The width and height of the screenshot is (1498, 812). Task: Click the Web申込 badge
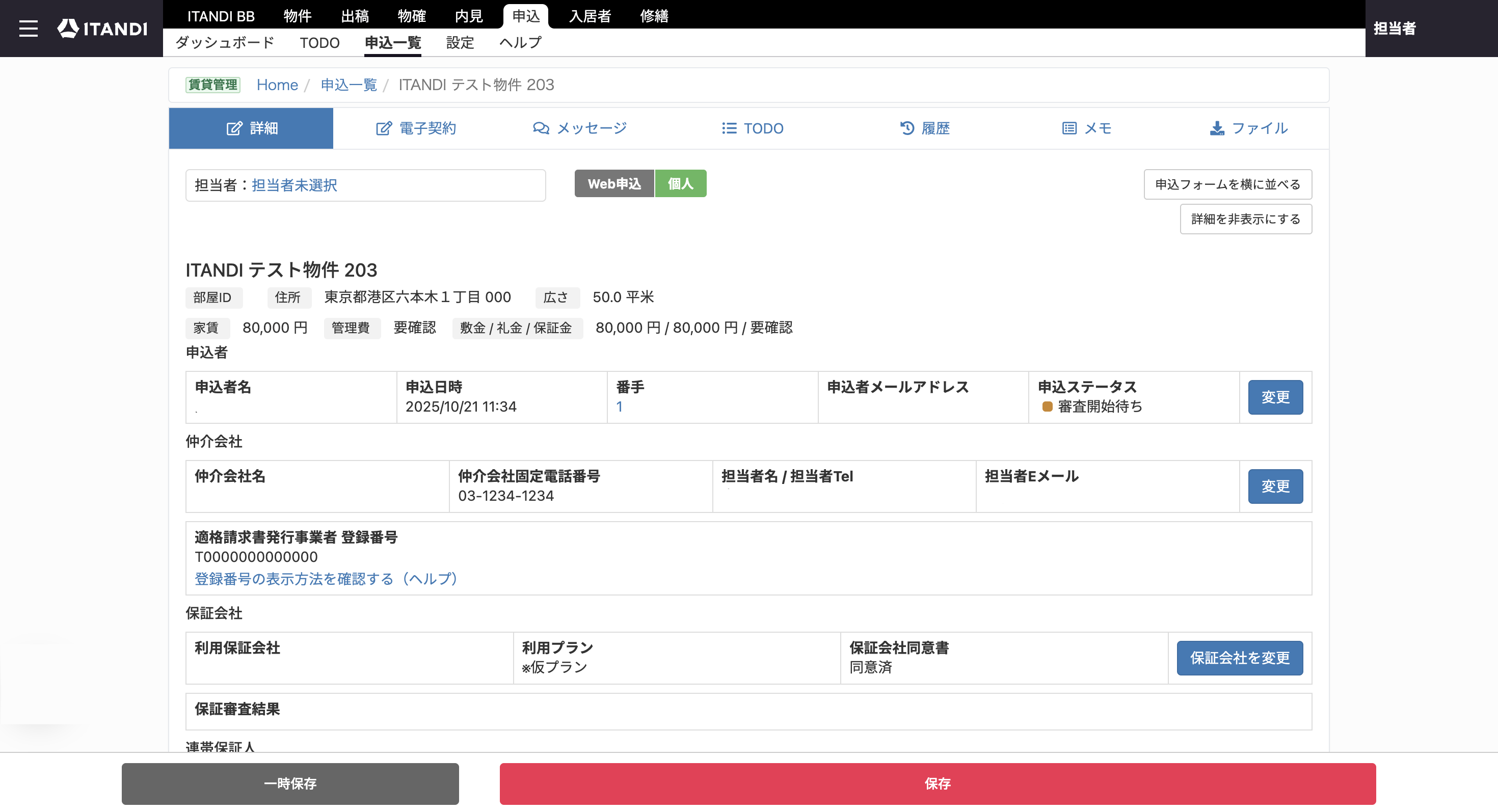point(614,184)
